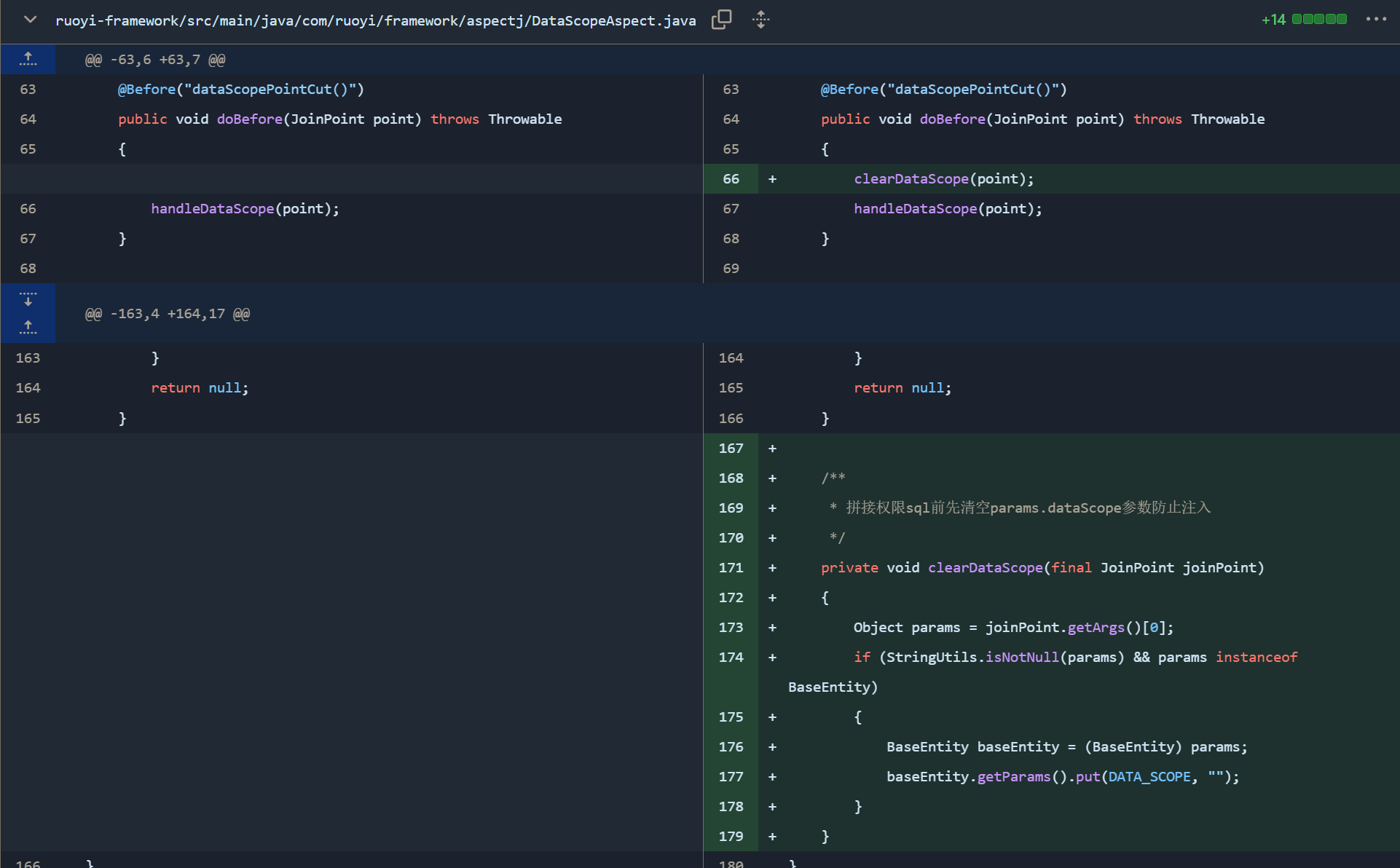The height and width of the screenshot is (868, 1400).
Task: Select left-side line number 165
Action: point(28,418)
